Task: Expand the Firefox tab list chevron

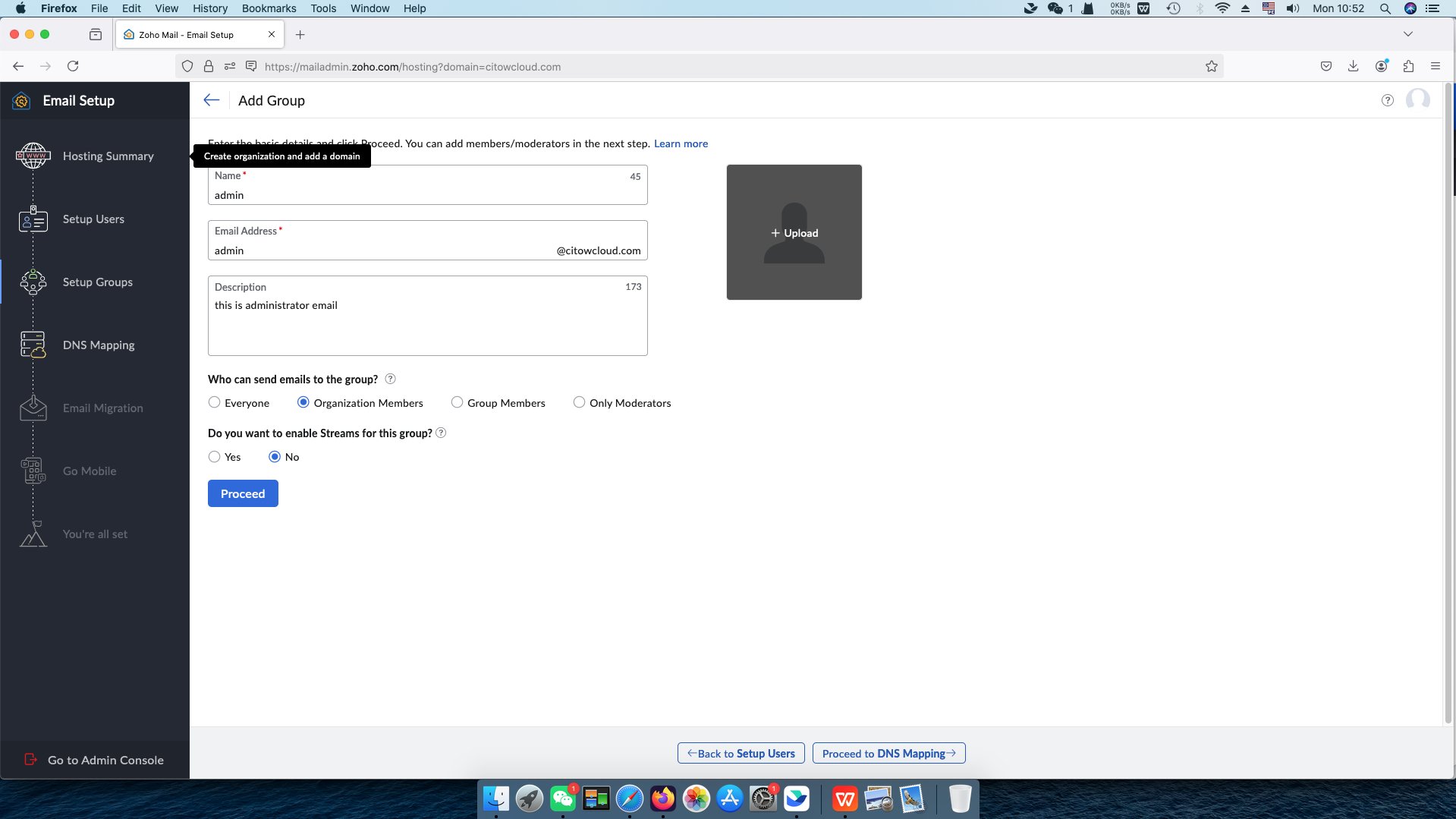Action: coord(1407,34)
